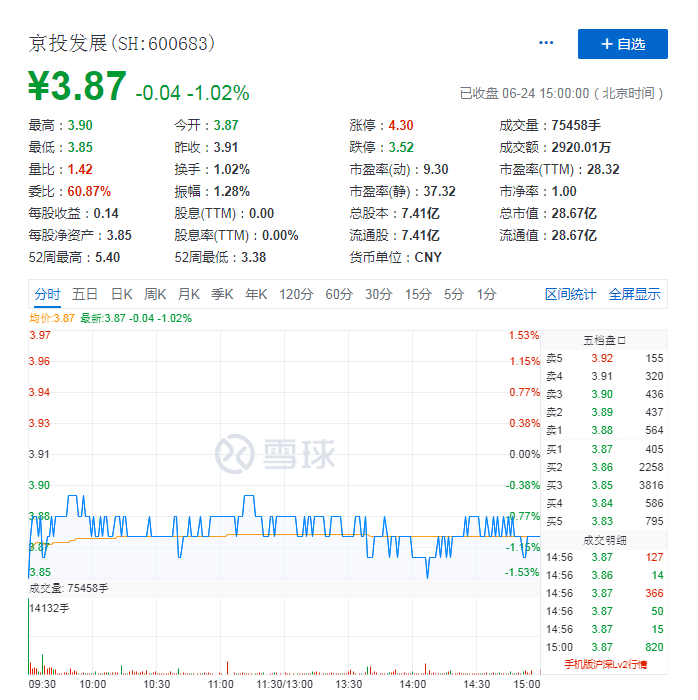Open the 周K chart tab
The width and height of the screenshot is (698, 700).
coord(155,294)
